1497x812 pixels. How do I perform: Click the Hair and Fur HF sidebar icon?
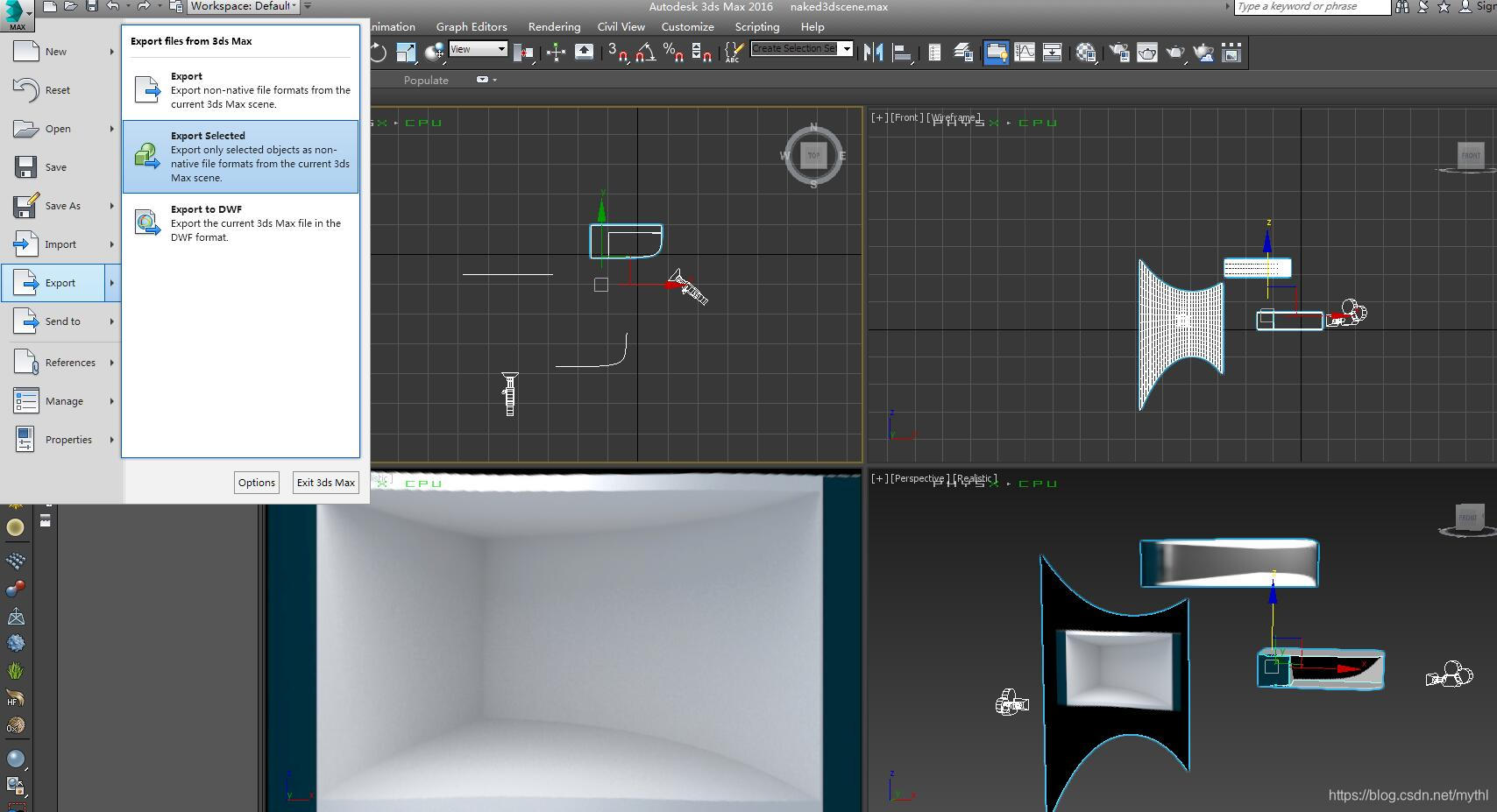coord(15,698)
